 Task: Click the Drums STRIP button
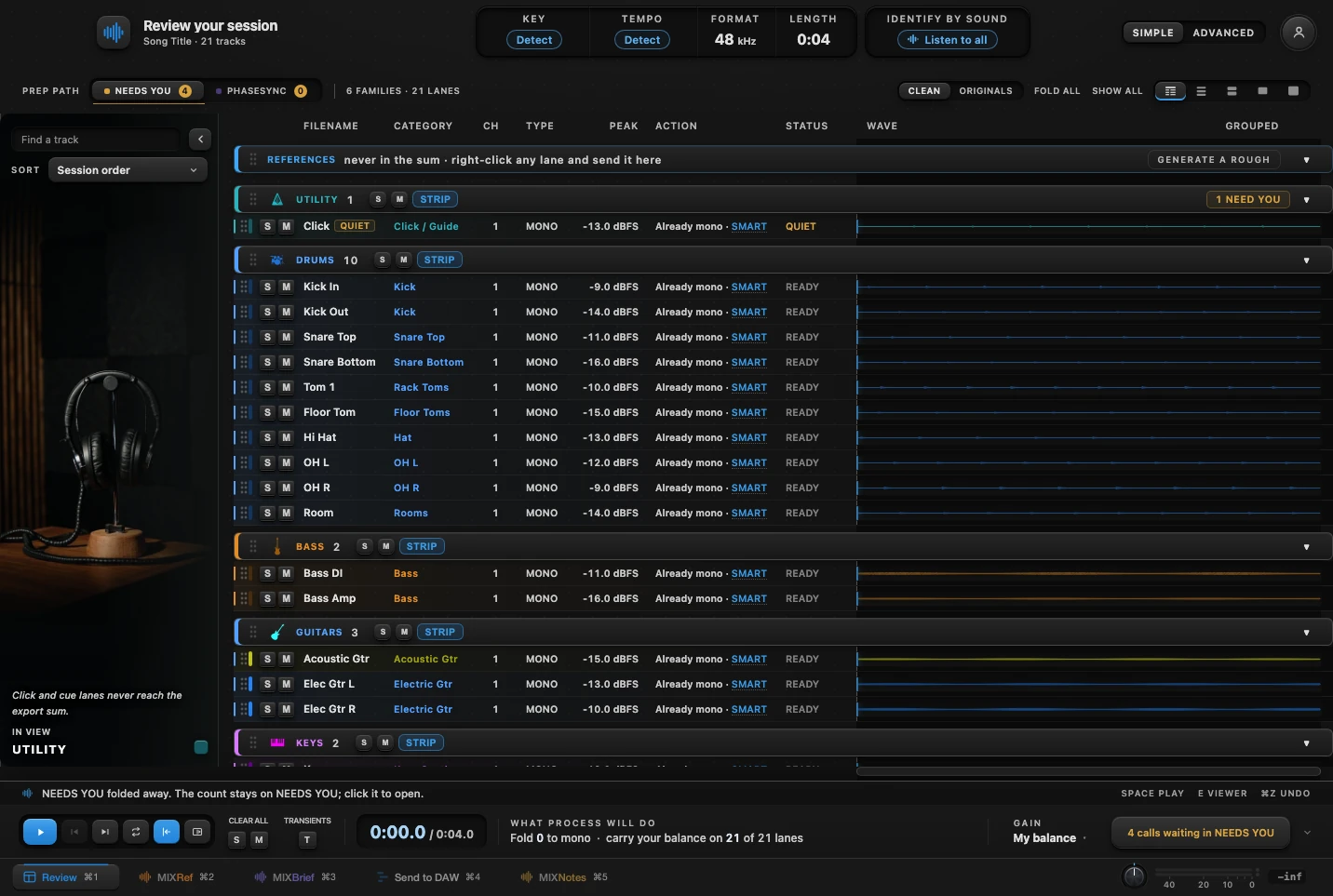coord(439,261)
